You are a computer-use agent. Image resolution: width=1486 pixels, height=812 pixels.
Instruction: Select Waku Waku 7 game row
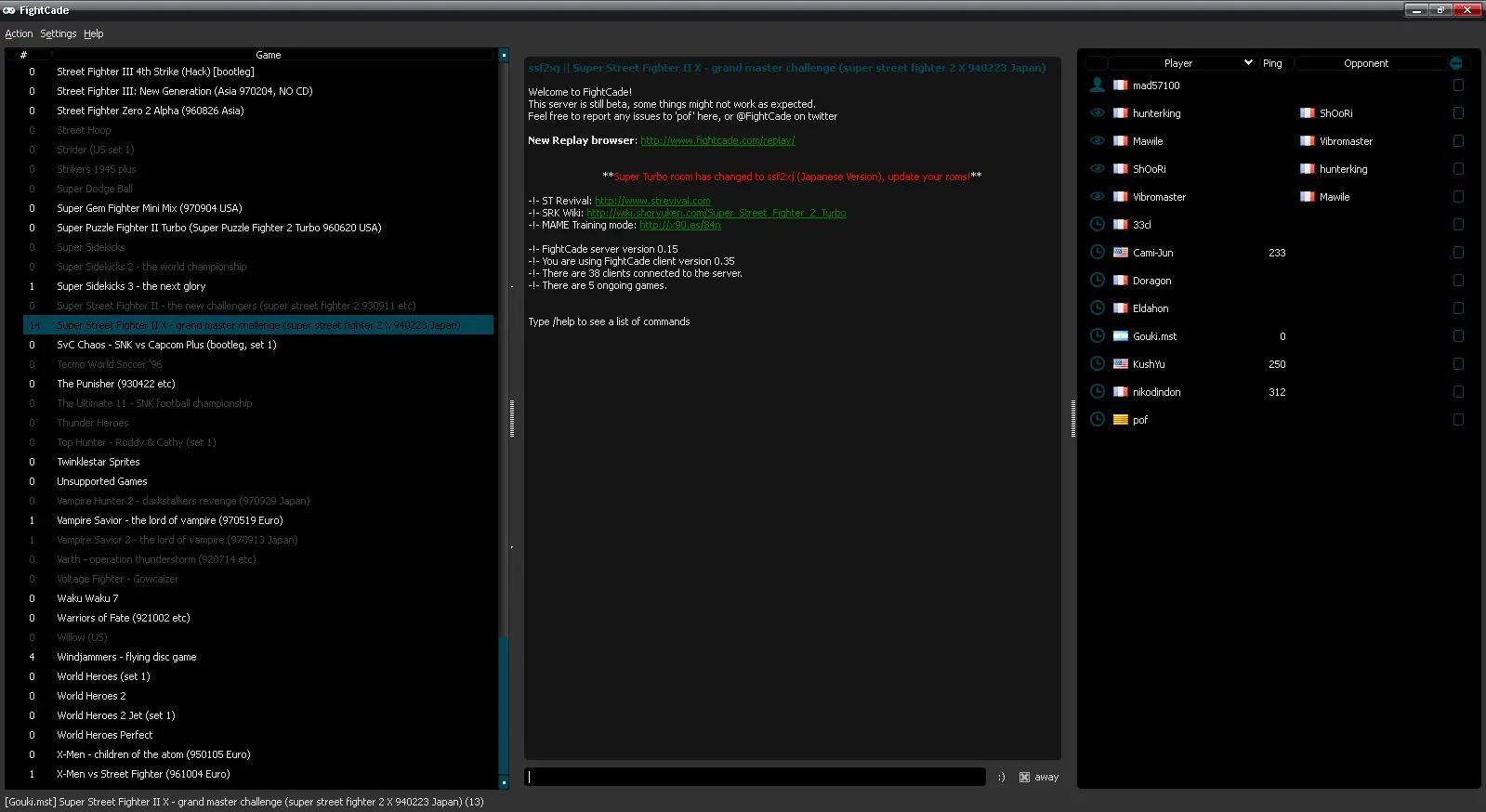pyautogui.click(x=258, y=598)
